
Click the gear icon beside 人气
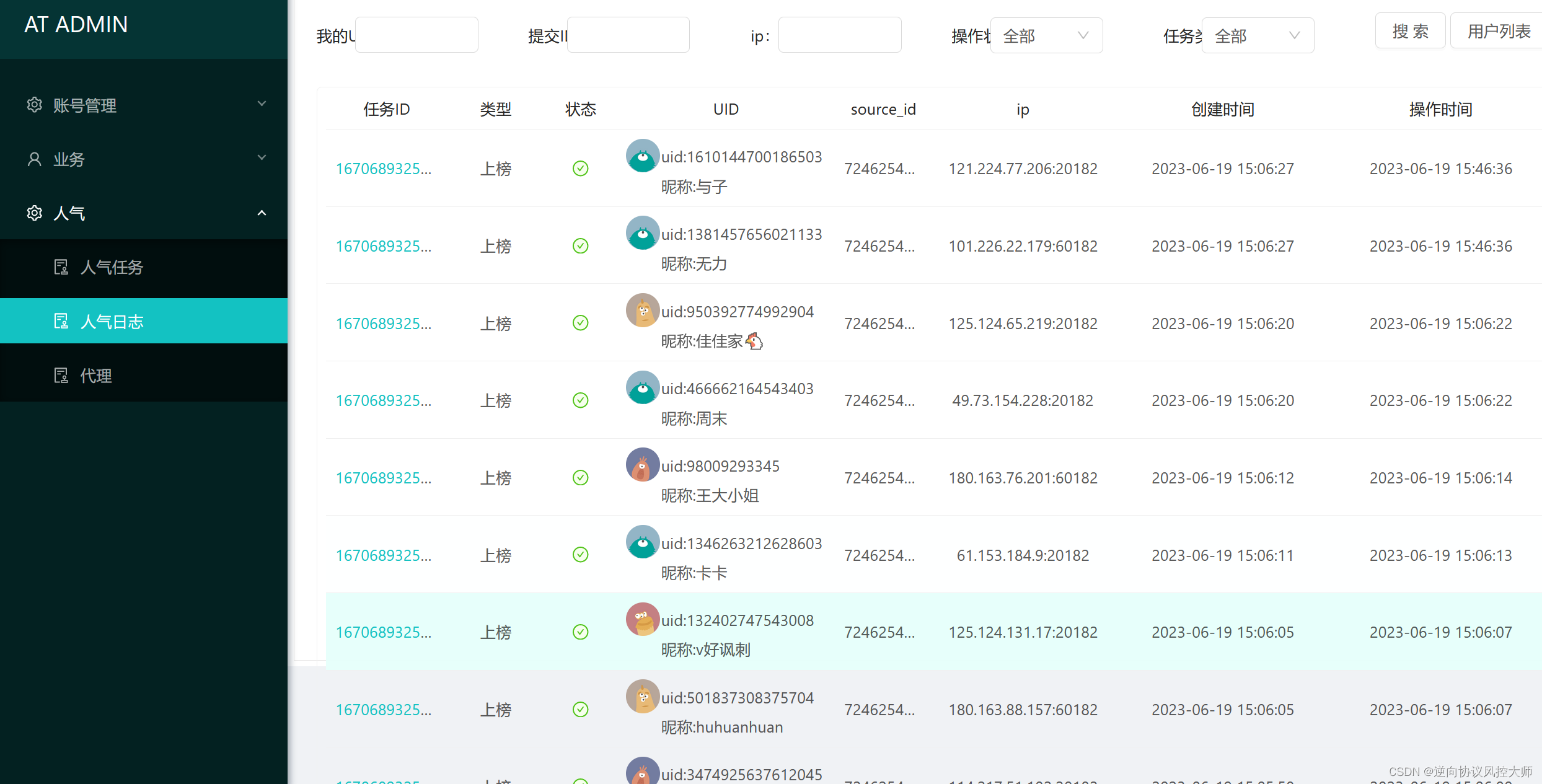point(35,213)
